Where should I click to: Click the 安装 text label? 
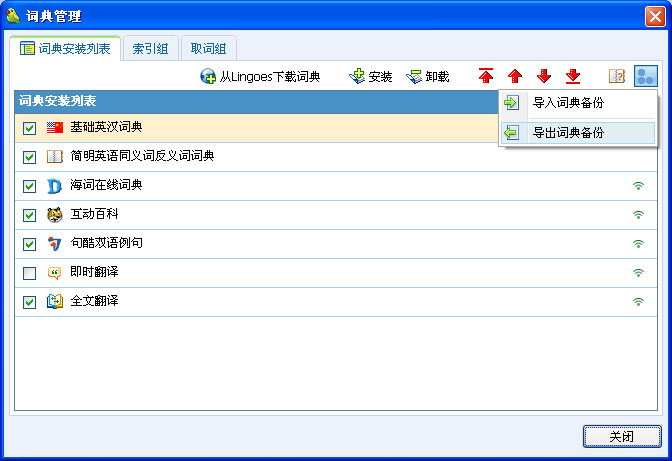(x=380, y=77)
